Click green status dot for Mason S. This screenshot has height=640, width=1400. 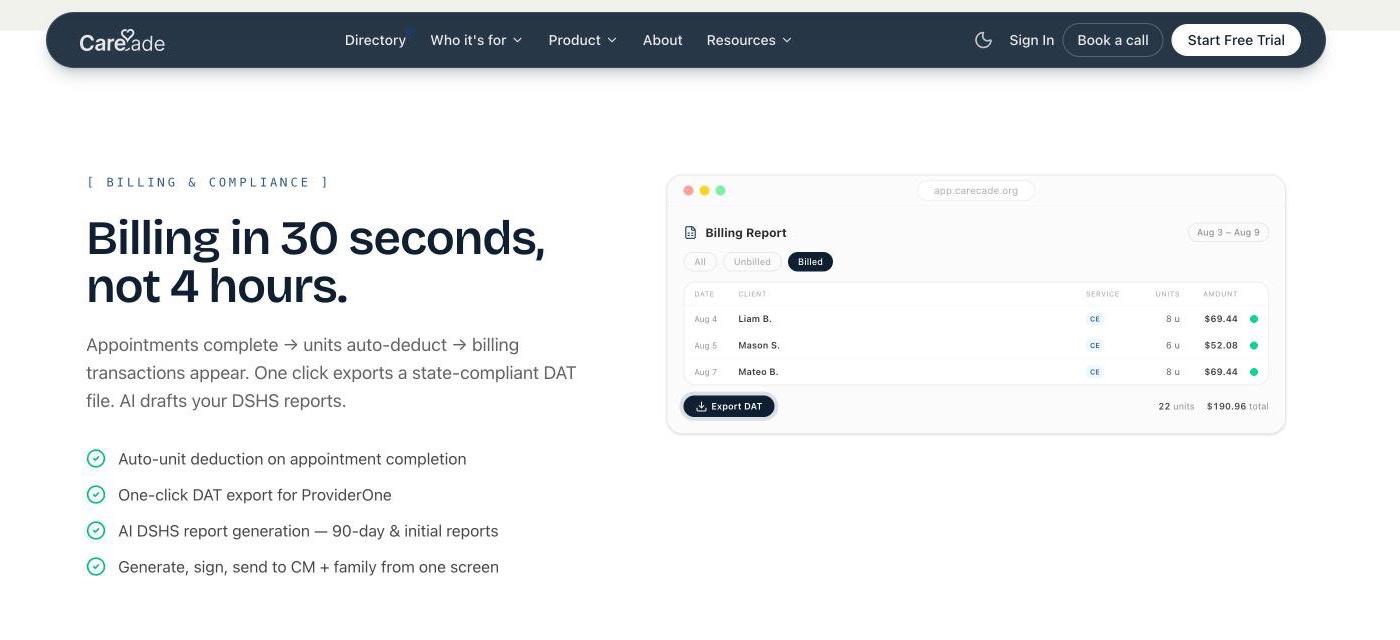1254,345
